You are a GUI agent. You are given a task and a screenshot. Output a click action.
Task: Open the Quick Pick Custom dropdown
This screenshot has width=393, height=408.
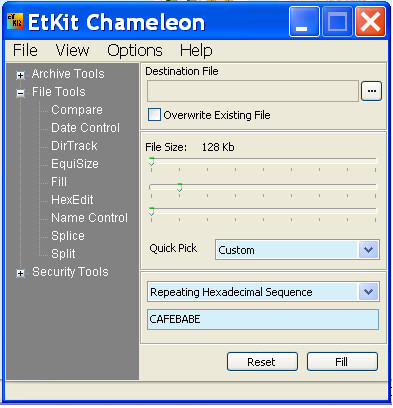pyautogui.click(x=297, y=250)
